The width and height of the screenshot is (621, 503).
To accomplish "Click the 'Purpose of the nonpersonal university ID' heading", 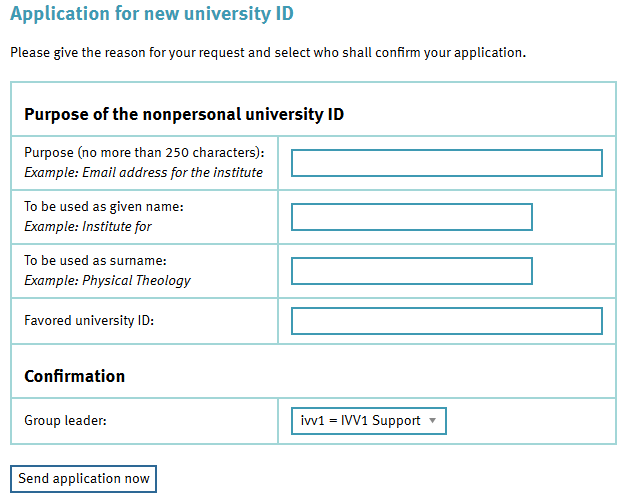I will [184, 114].
